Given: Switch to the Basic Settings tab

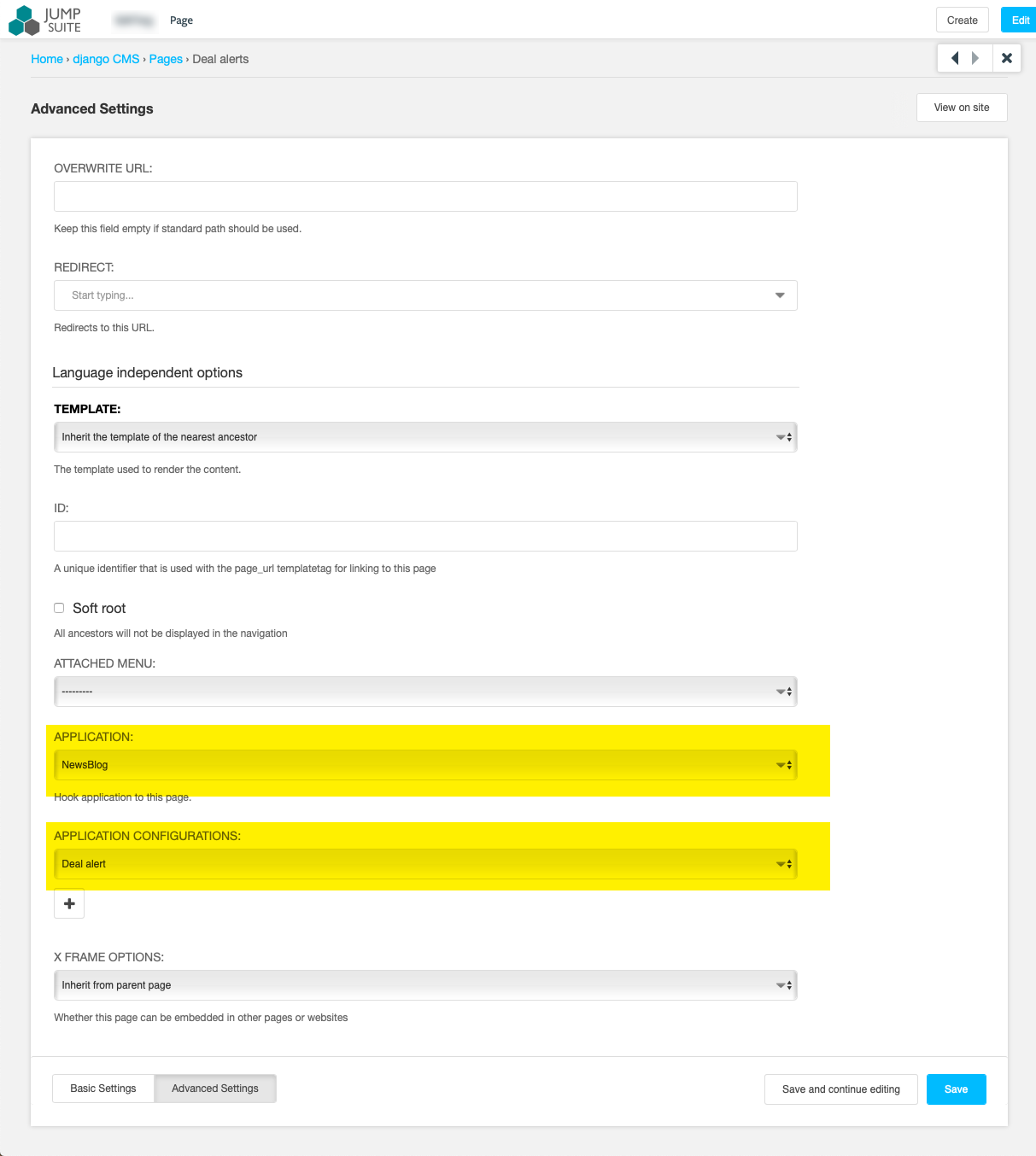Looking at the screenshot, I should tap(103, 1089).
